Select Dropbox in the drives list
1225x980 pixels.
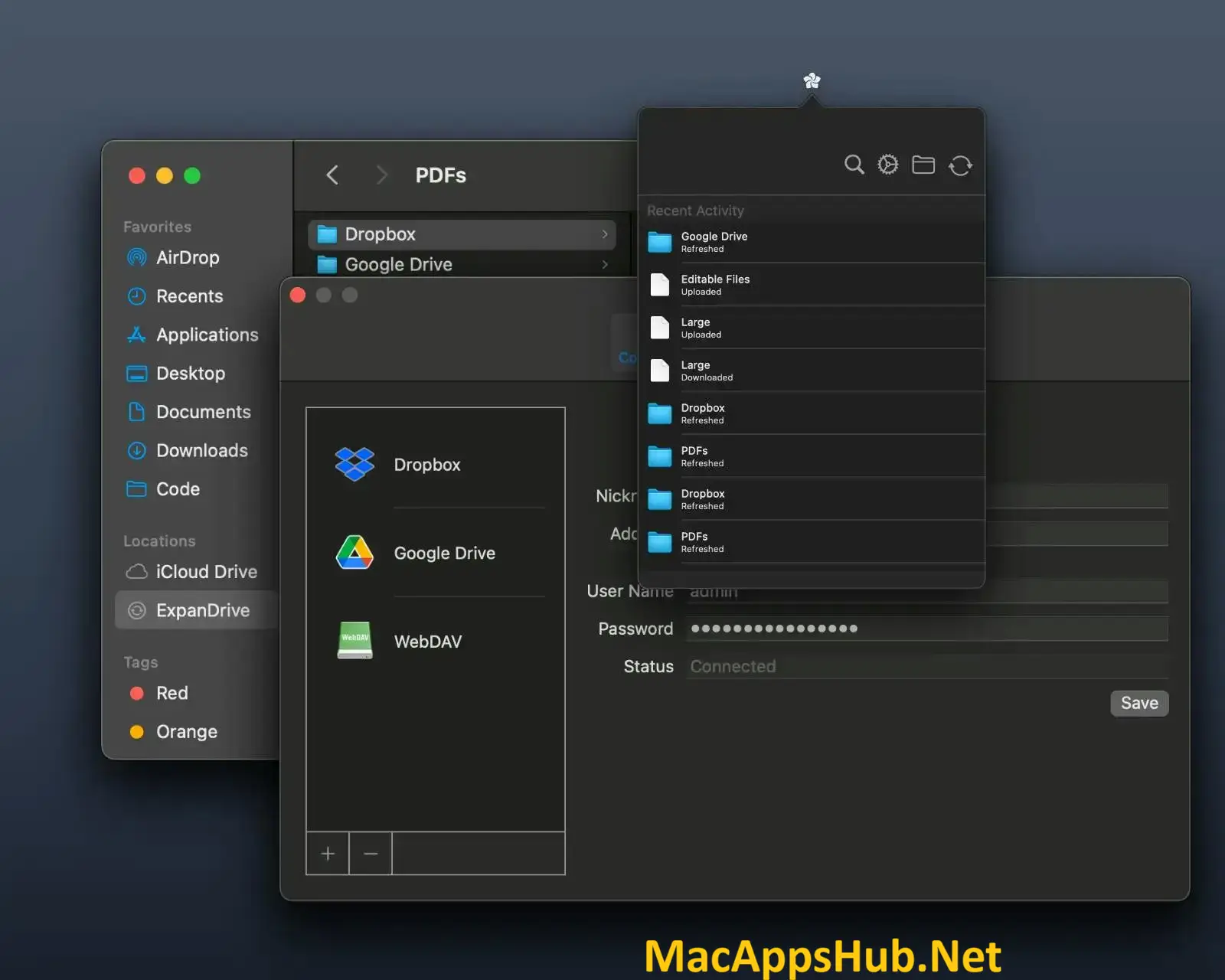tap(436, 465)
